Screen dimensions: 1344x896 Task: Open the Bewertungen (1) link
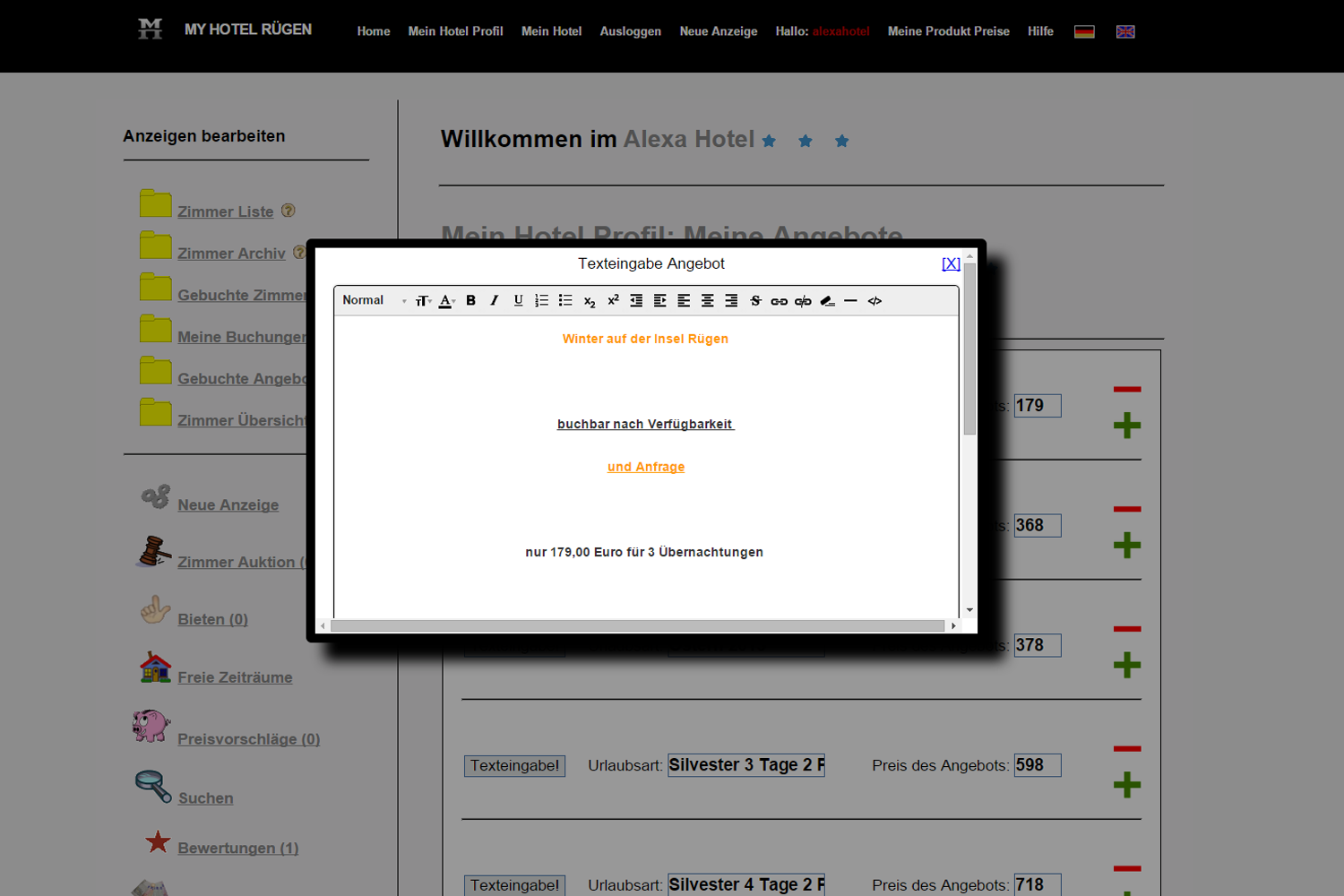click(x=238, y=848)
